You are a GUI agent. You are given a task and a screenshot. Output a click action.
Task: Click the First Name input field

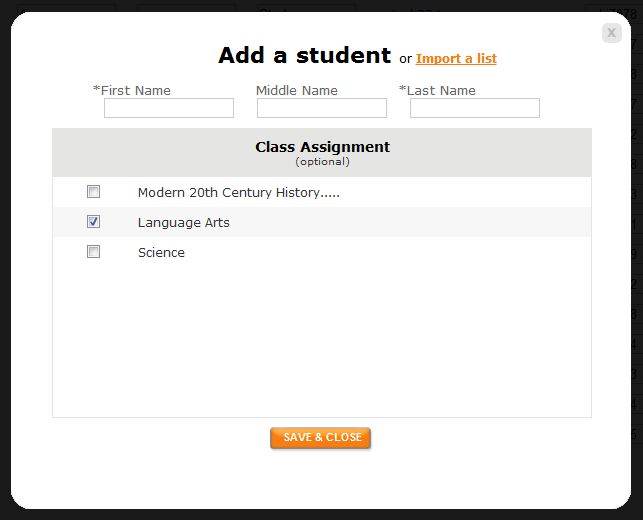click(169, 108)
